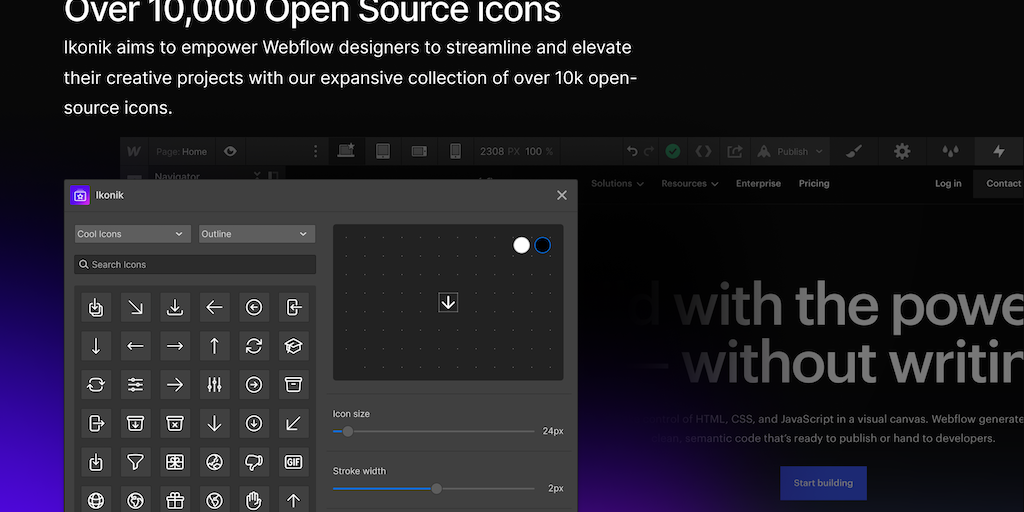Go to Pricing in the navigation
Image resolution: width=1024 pixels, height=512 pixels.
coord(814,184)
